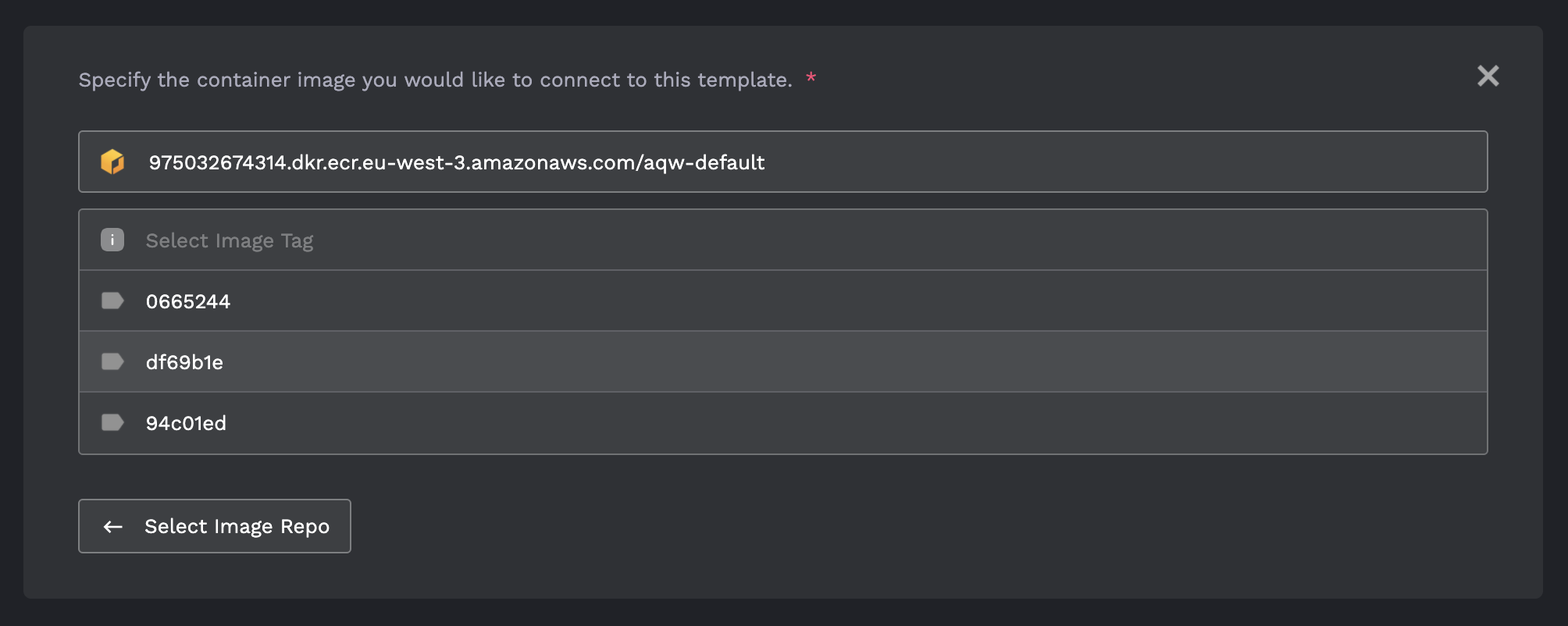Click the blank area right of Select Image Tag
1568x626 pixels.
(x=898, y=240)
